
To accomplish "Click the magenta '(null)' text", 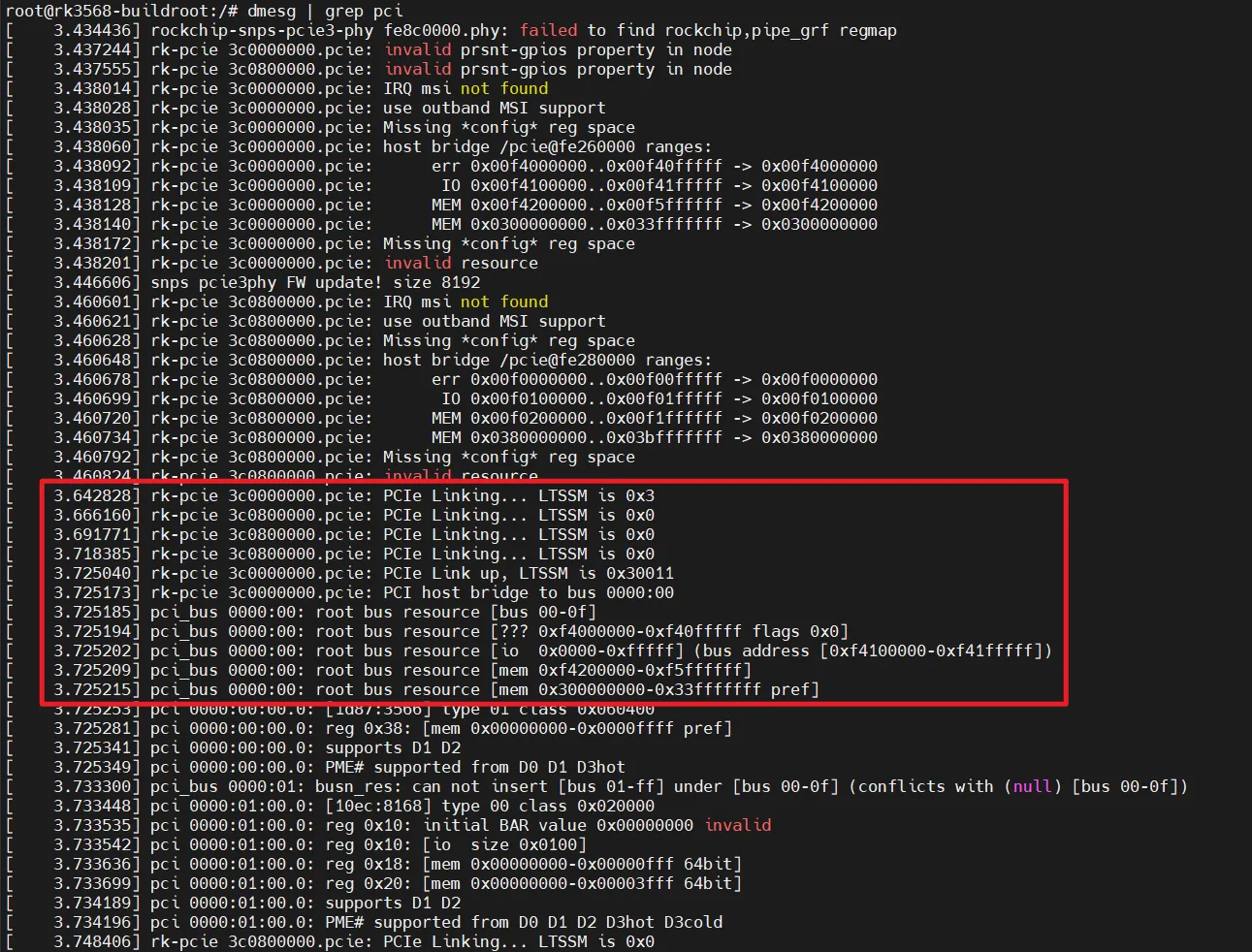I will point(1033,786).
